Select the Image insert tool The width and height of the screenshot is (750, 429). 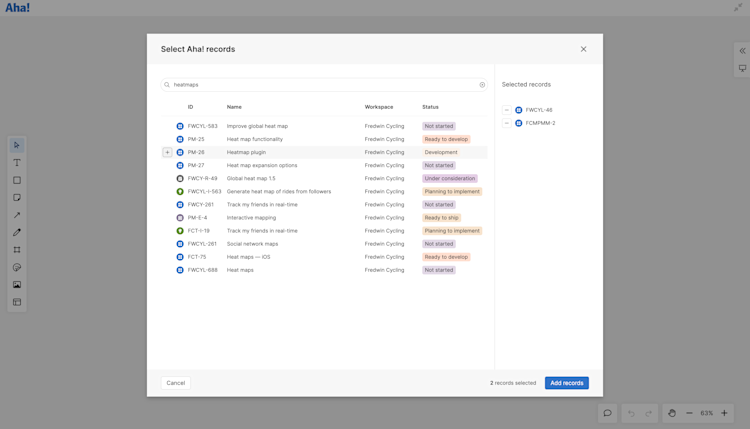[x=17, y=285]
